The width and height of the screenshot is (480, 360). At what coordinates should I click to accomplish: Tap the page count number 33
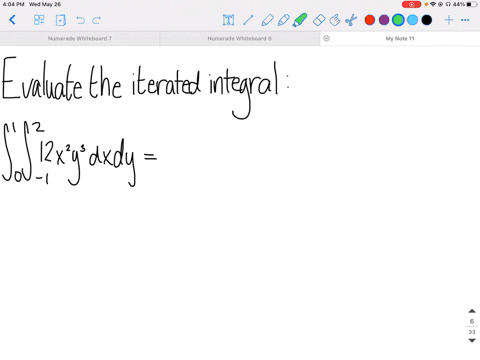[x=472, y=332]
